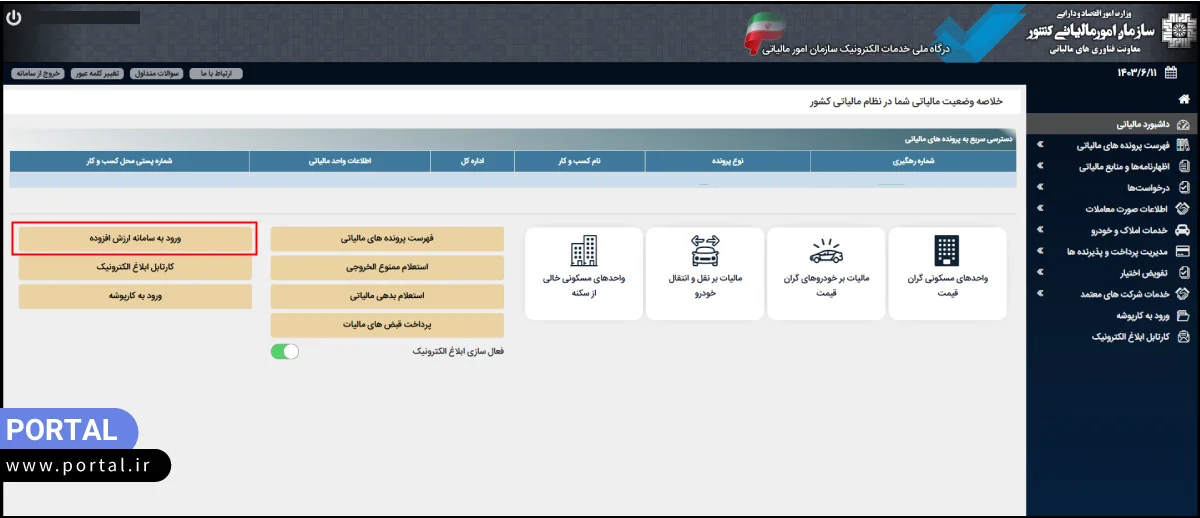Screen dimensions: 1200x518
Task: Click the books icon beside فهرست پرونده های مالیاتی
Action: [1184, 146]
